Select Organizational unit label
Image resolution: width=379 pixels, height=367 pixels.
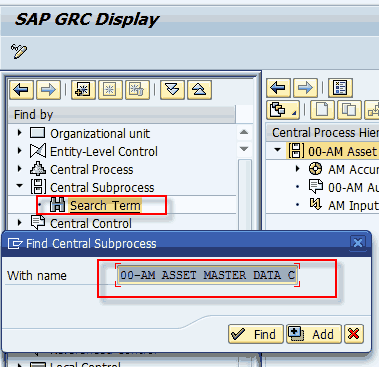(x=100, y=134)
